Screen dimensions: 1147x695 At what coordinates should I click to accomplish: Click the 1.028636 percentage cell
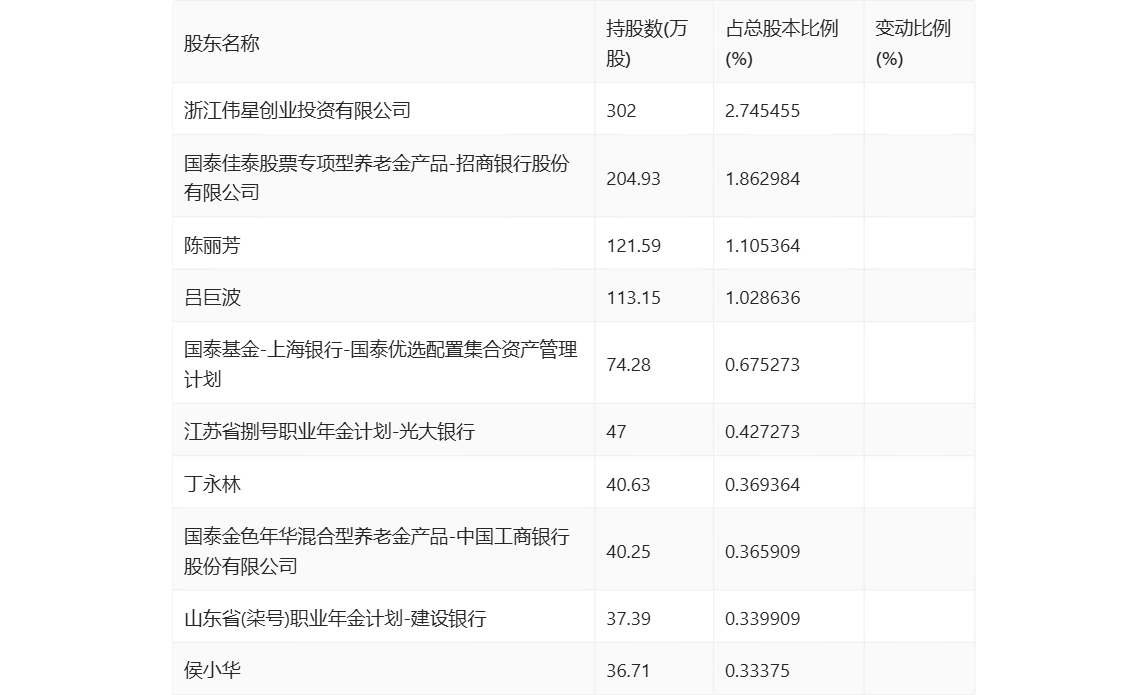tap(762, 298)
